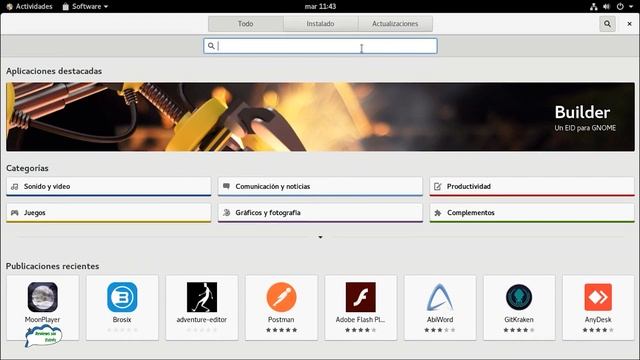Click the Categorías heading

pyautogui.click(x=27, y=168)
